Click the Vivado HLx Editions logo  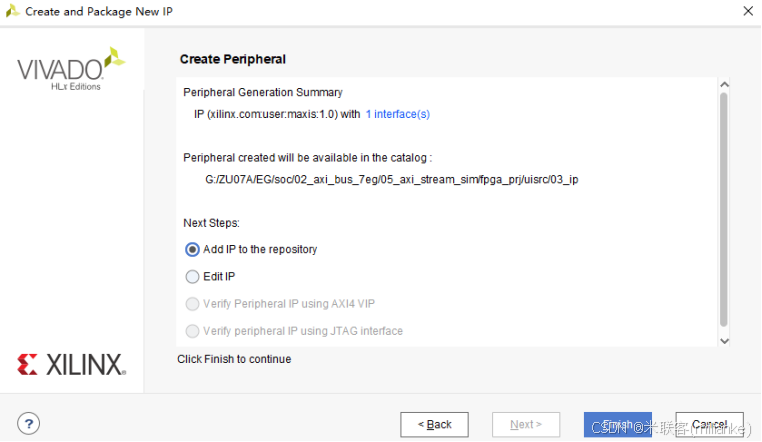click(70, 68)
